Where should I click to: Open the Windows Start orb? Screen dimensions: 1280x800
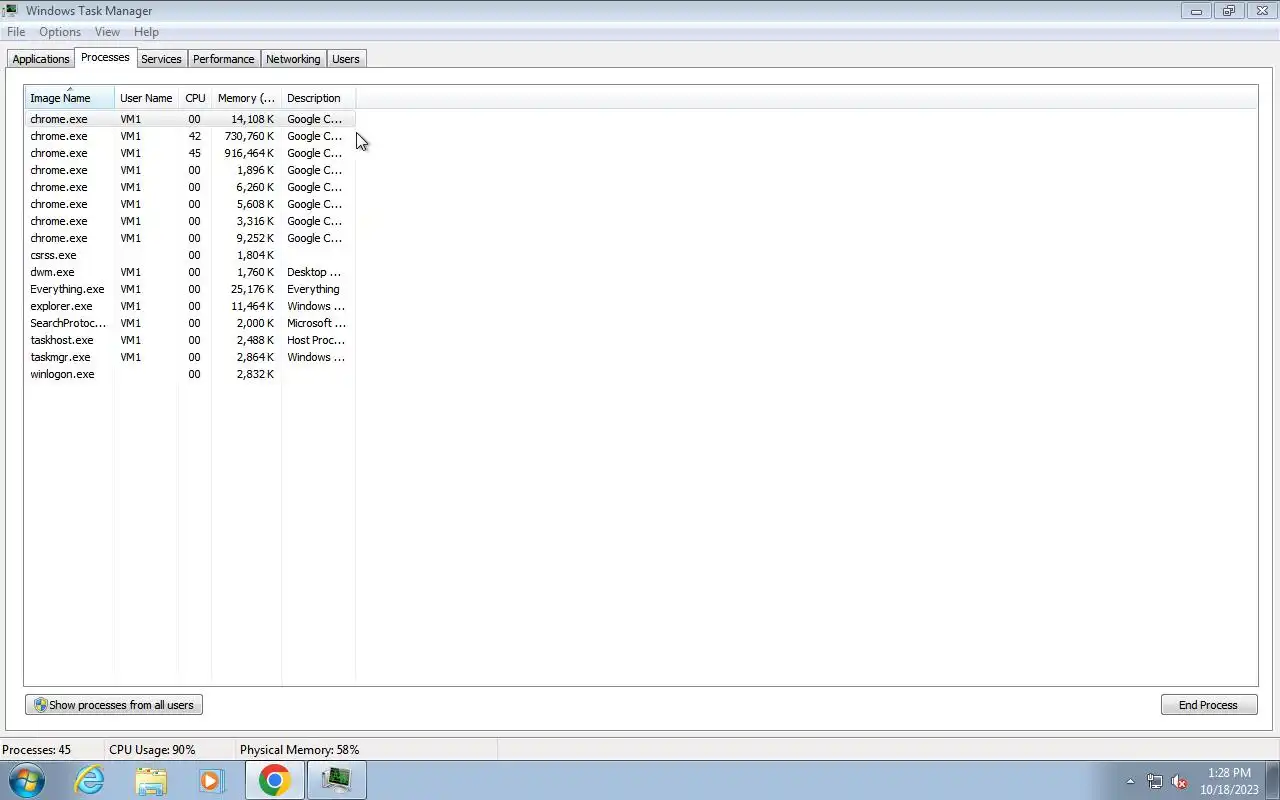[27, 780]
